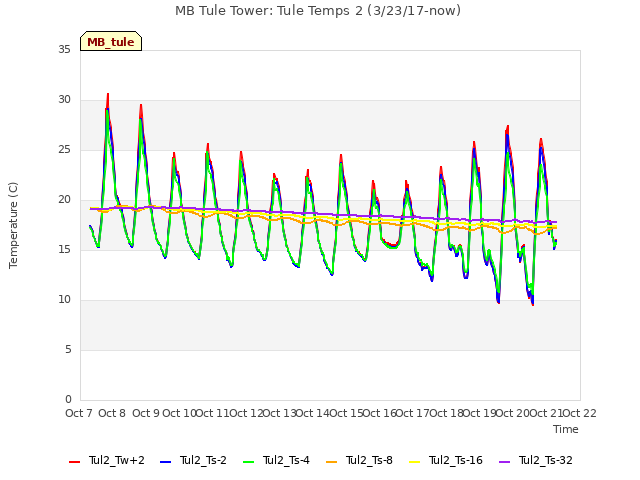Click the chart title MB Tule Tower
The width and height of the screenshot is (640, 480).
click(x=318, y=11)
